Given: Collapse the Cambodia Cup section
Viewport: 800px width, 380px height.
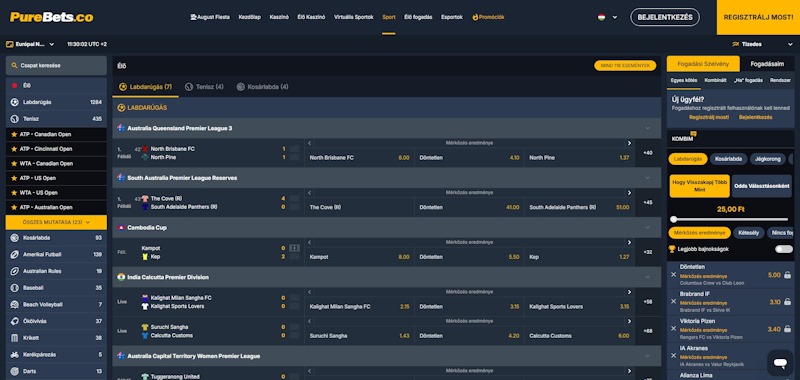Looking at the screenshot, I should [647, 227].
